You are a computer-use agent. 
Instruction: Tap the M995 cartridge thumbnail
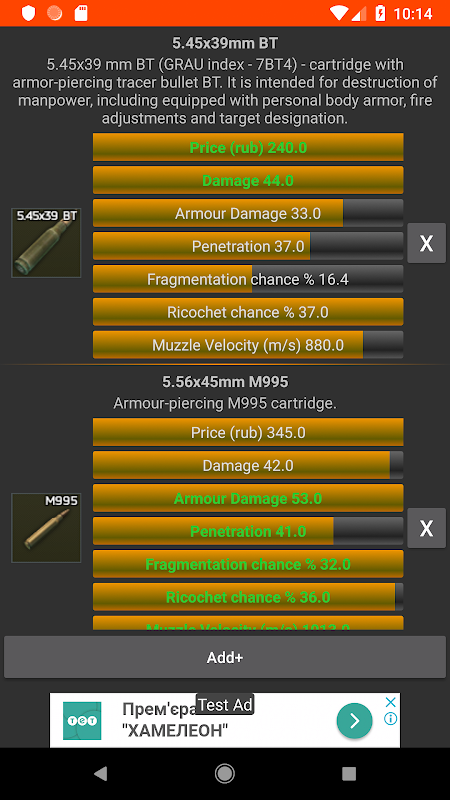click(x=46, y=528)
